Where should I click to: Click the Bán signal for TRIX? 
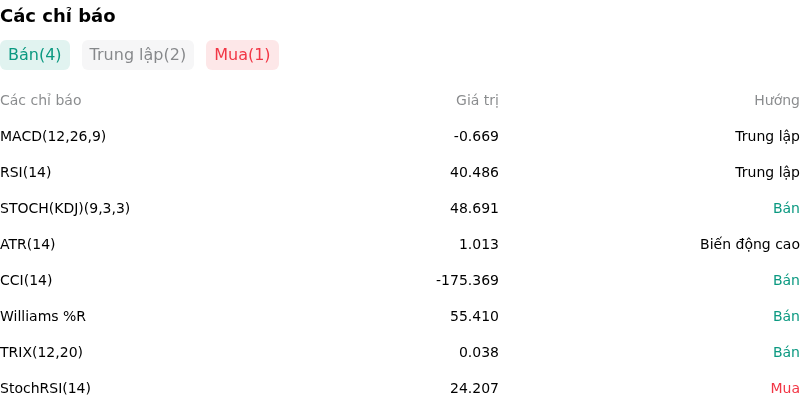(x=786, y=352)
